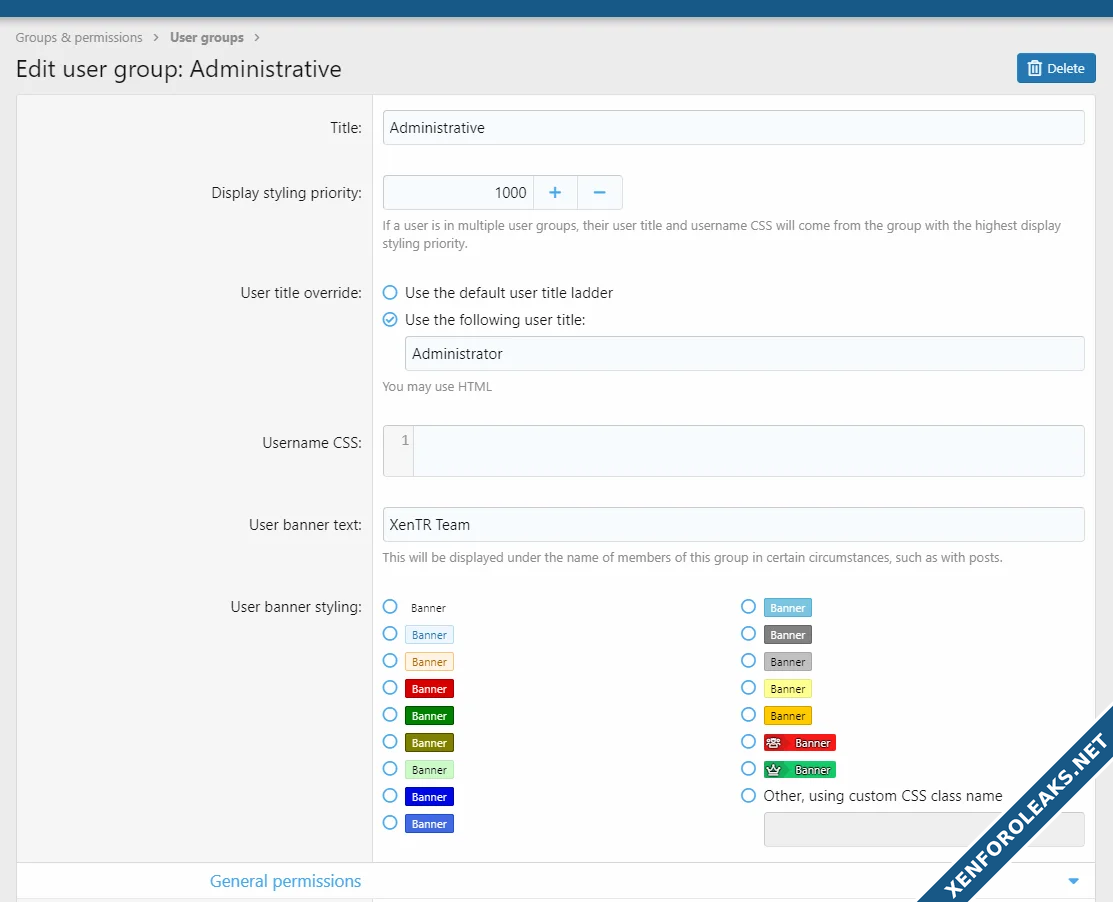Select the red banner with staff icon
The height and width of the screenshot is (902, 1113).
(748, 743)
